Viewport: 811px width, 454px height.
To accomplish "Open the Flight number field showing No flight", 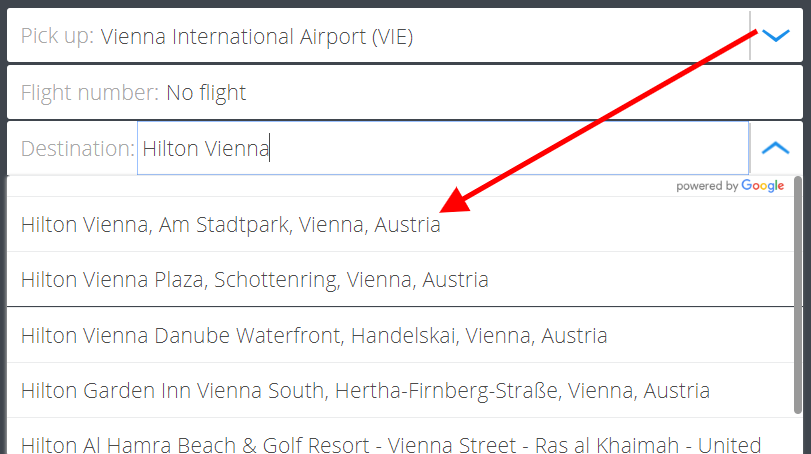I will coord(404,93).
